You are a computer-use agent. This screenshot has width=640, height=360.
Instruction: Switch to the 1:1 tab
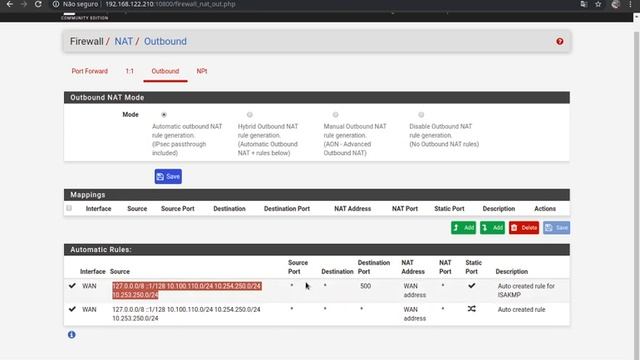click(129, 71)
